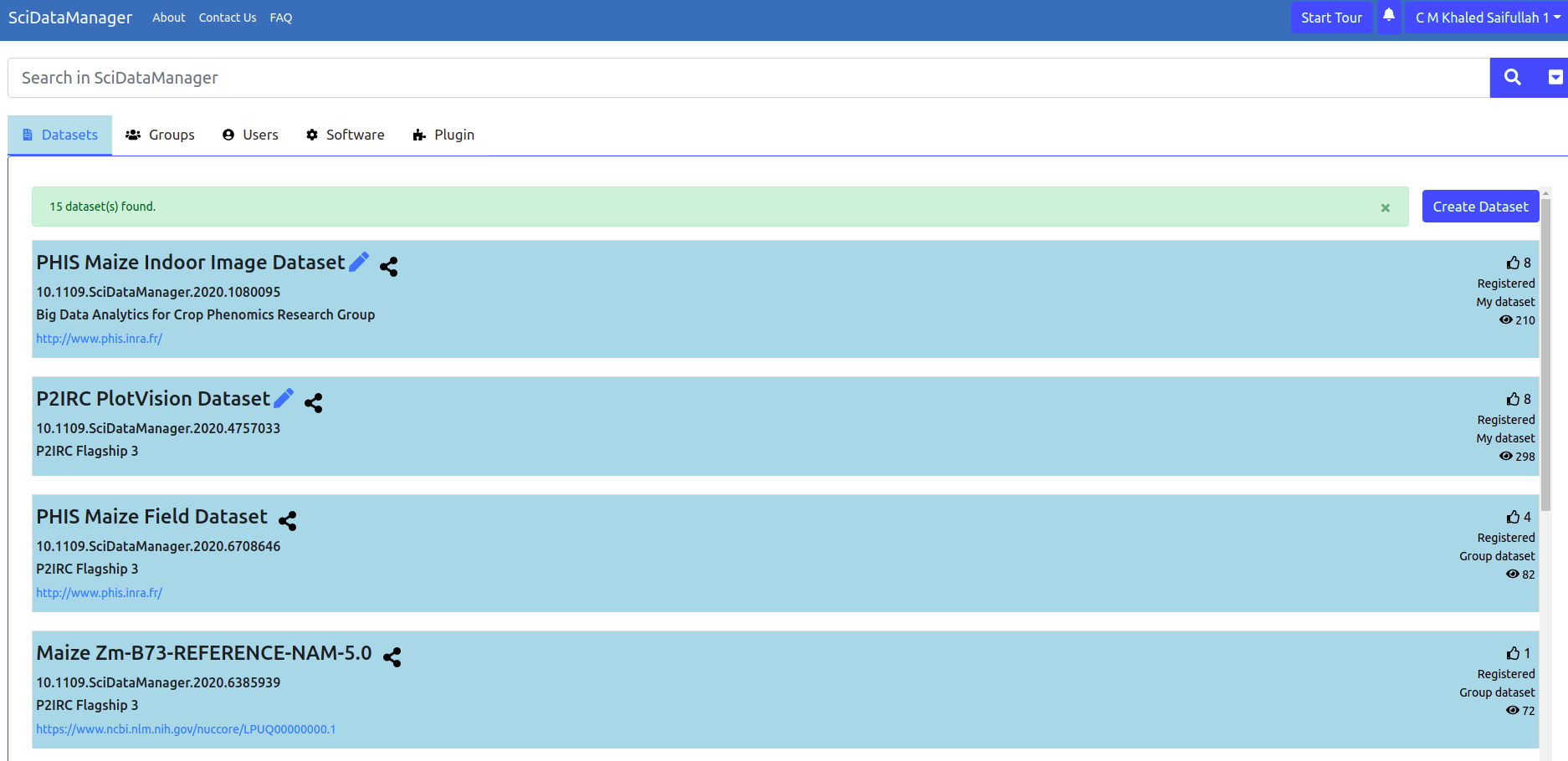1568x761 pixels.
Task: Dismiss the 15 dataset(s) found alert
Action: [1385, 207]
